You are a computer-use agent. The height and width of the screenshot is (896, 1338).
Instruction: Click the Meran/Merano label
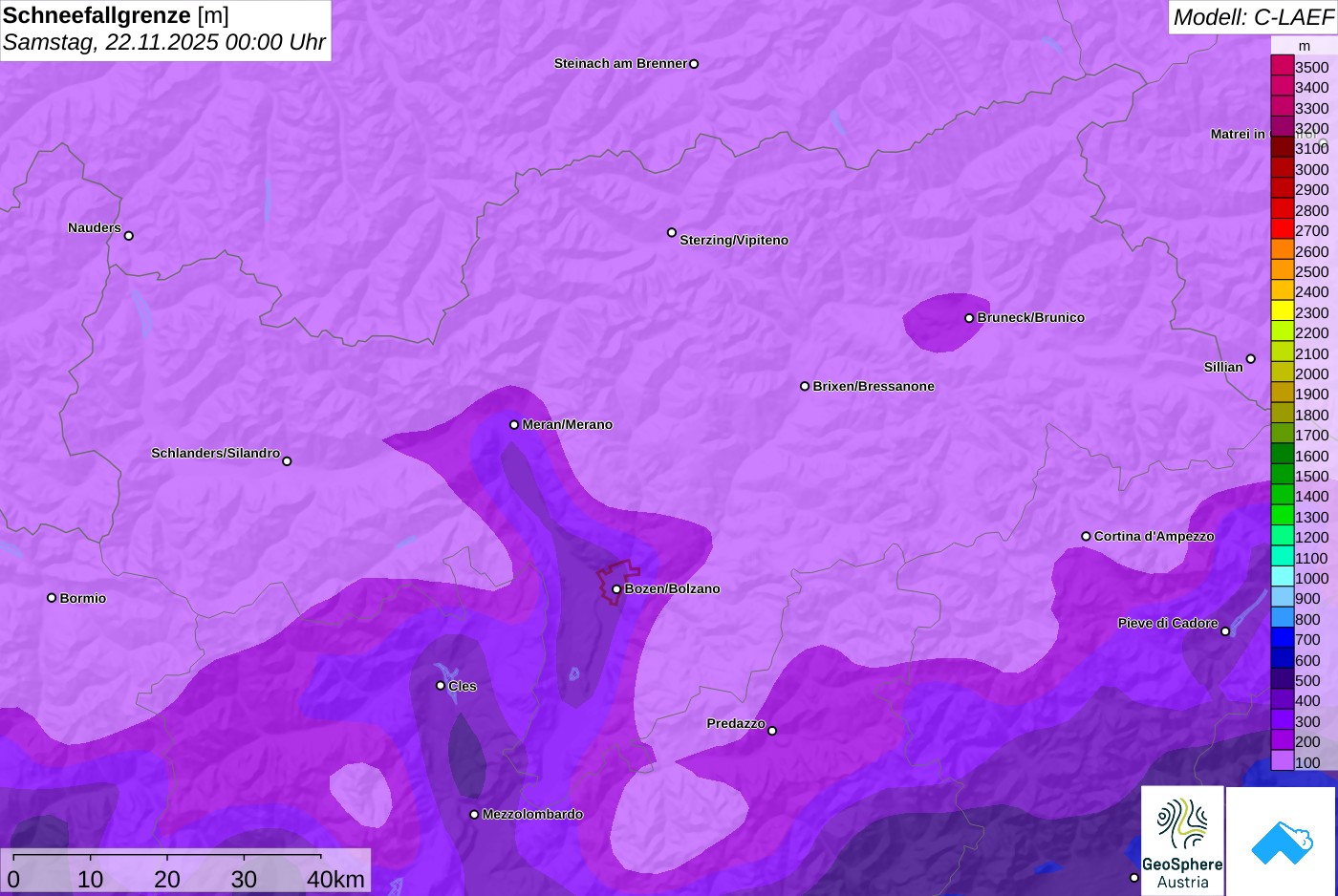click(x=568, y=425)
